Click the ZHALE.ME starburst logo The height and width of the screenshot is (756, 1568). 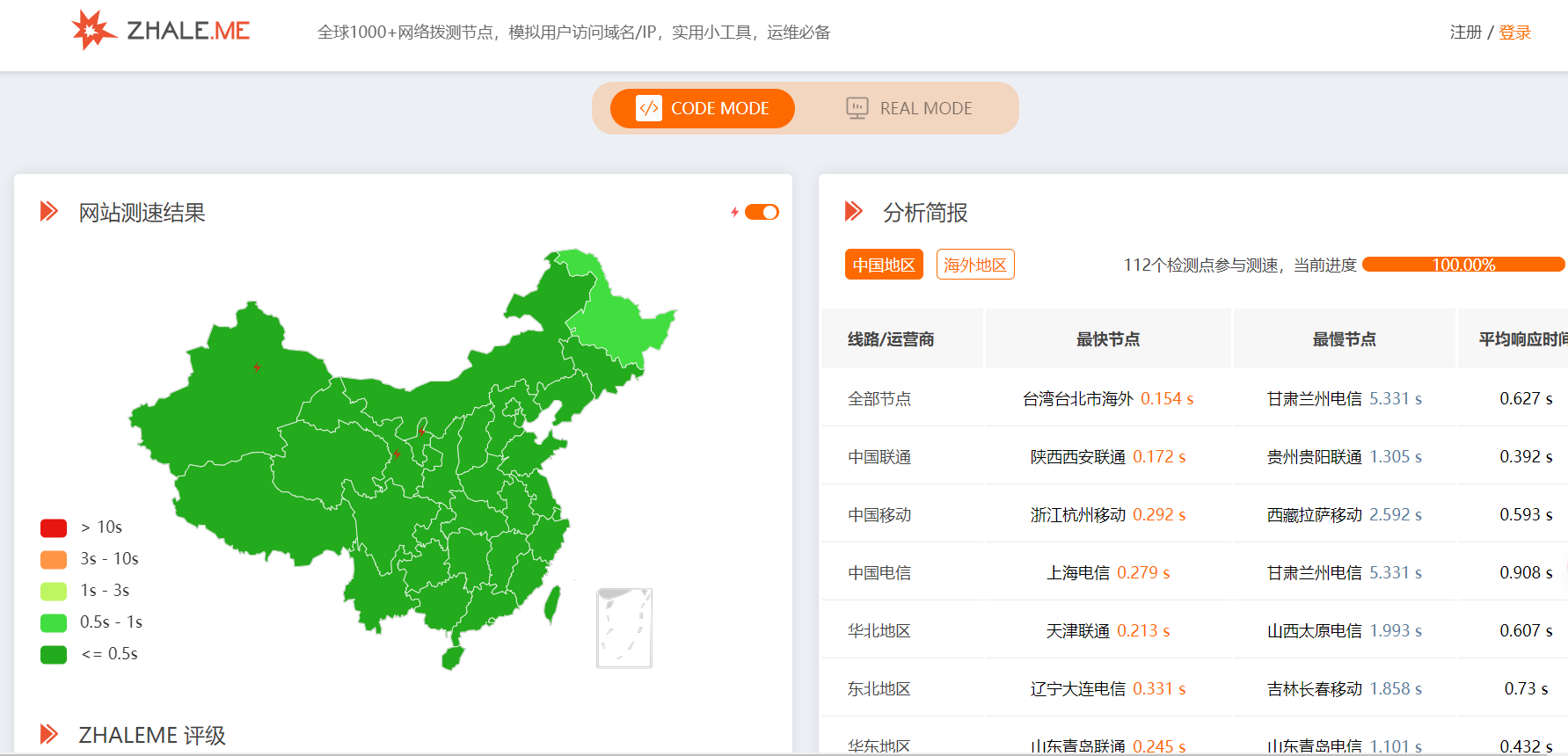(92, 31)
